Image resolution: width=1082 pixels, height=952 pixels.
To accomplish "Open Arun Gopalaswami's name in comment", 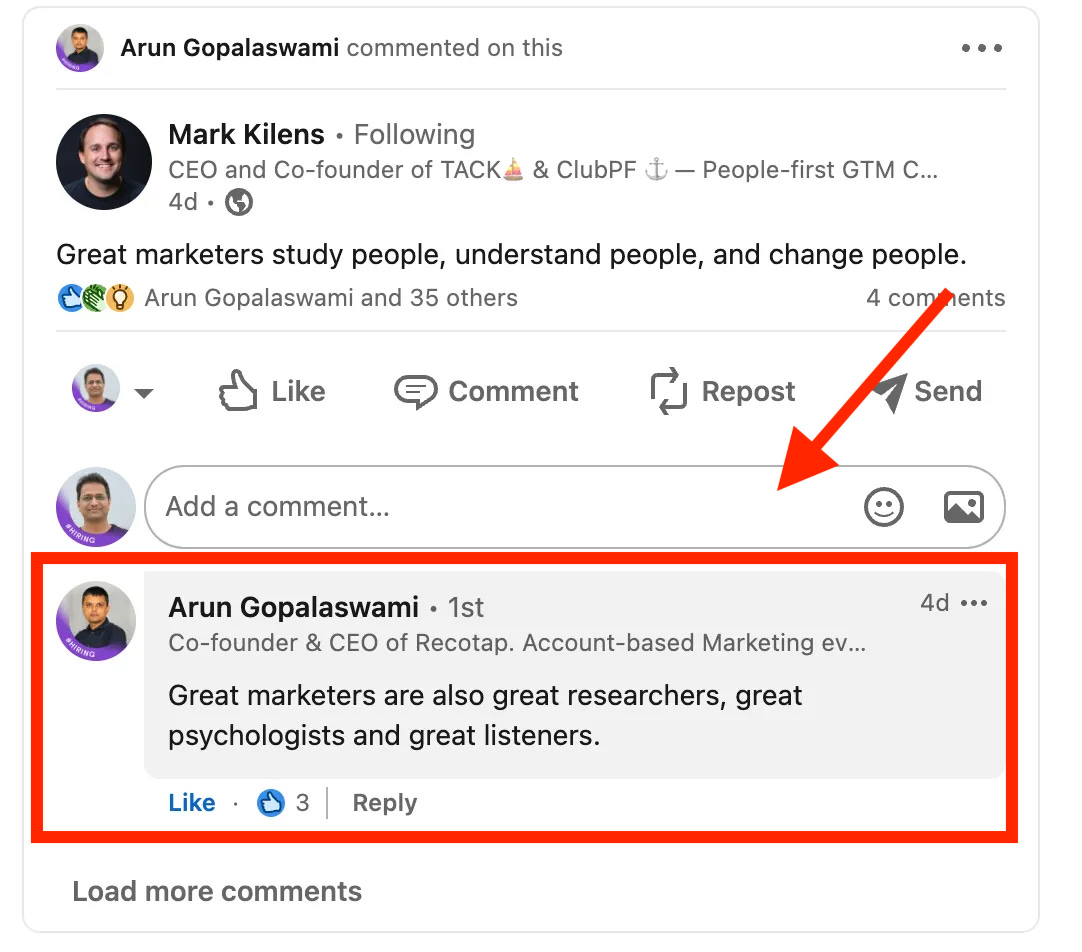I will [x=293, y=607].
